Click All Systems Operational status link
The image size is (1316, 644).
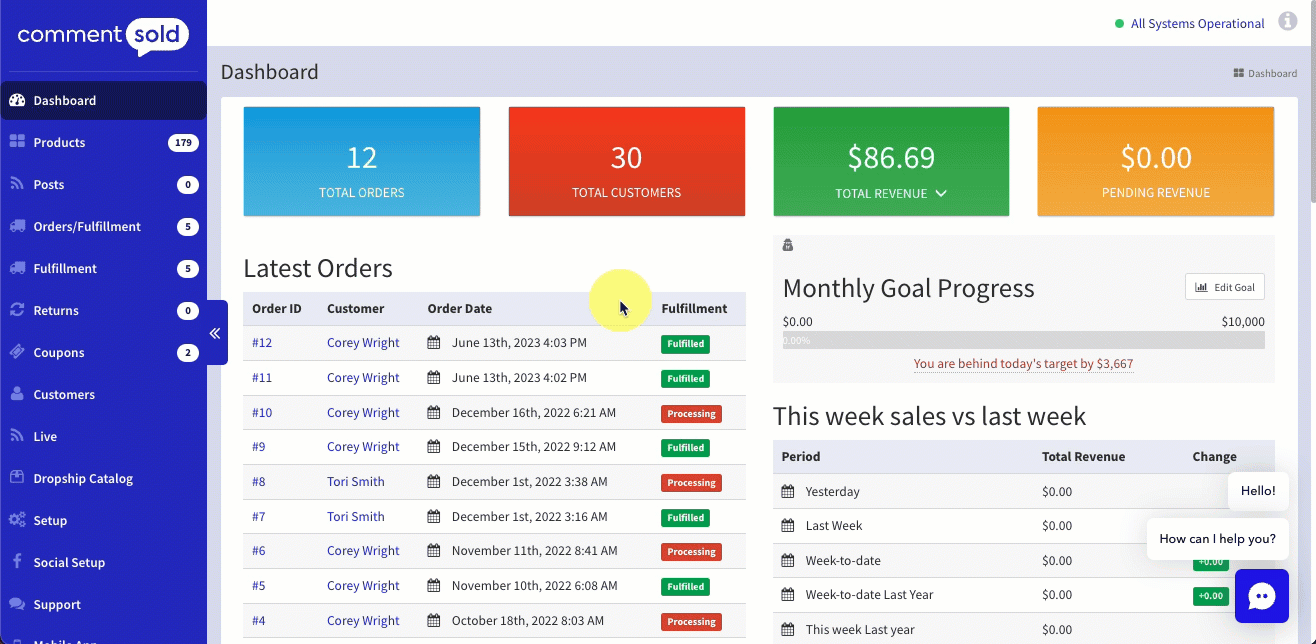(x=1197, y=24)
